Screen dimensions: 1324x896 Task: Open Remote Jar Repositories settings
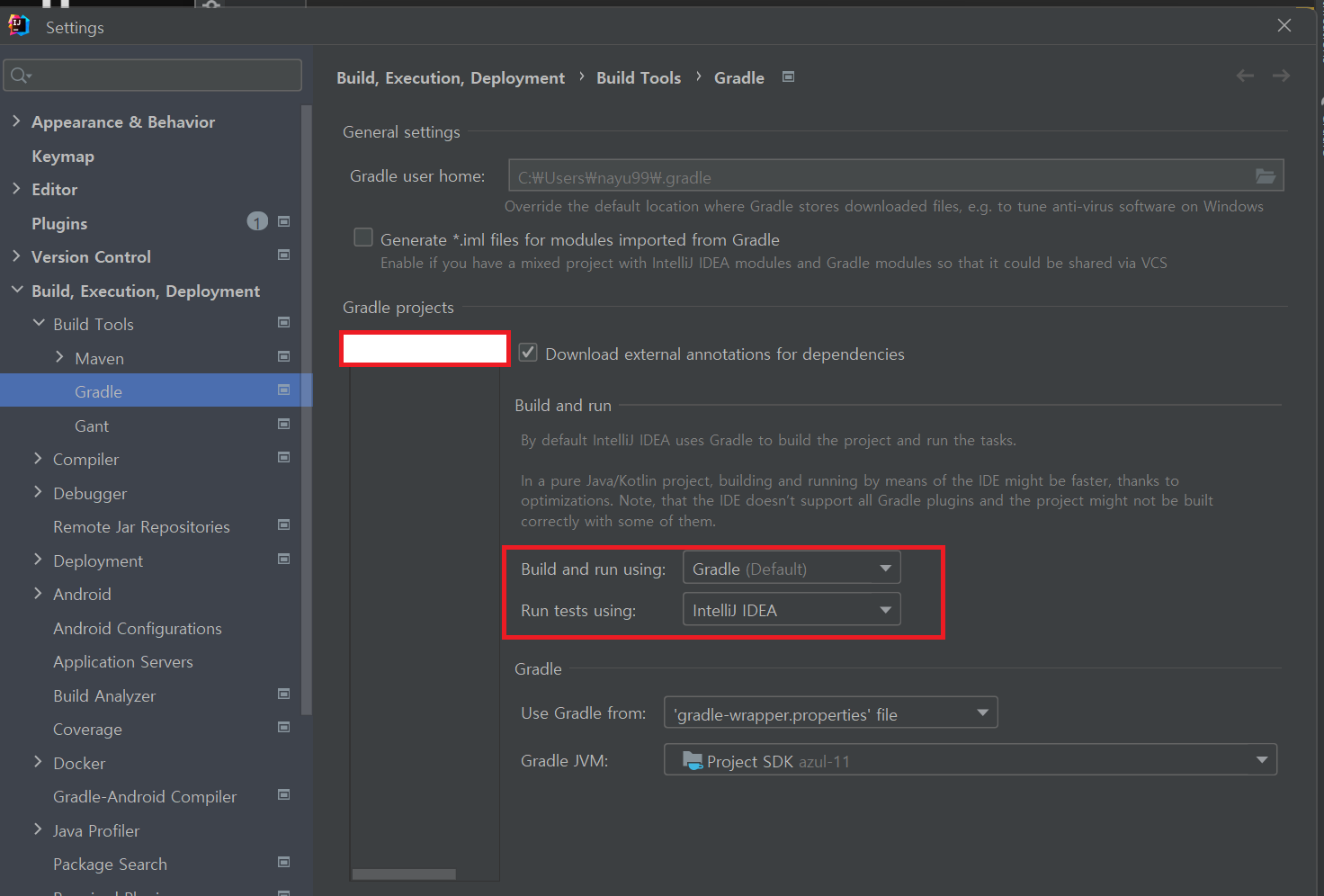[x=141, y=526]
